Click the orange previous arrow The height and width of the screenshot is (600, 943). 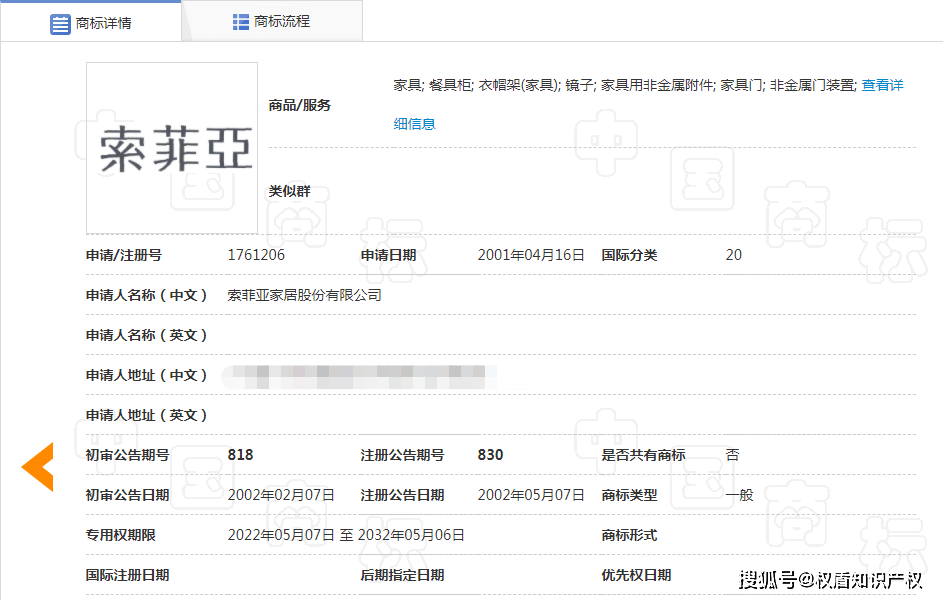coord(38,467)
